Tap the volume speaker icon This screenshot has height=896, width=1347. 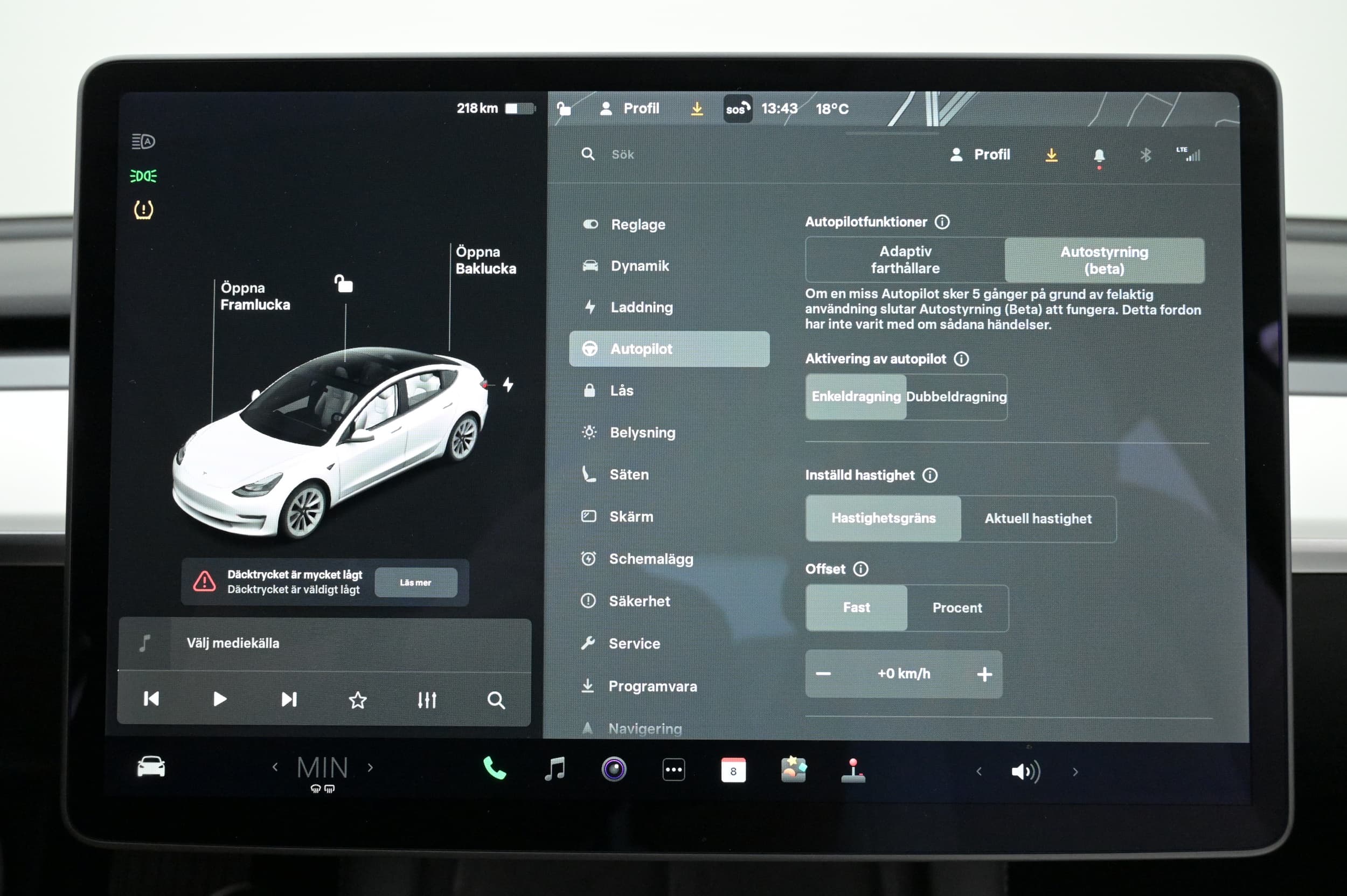1026,772
